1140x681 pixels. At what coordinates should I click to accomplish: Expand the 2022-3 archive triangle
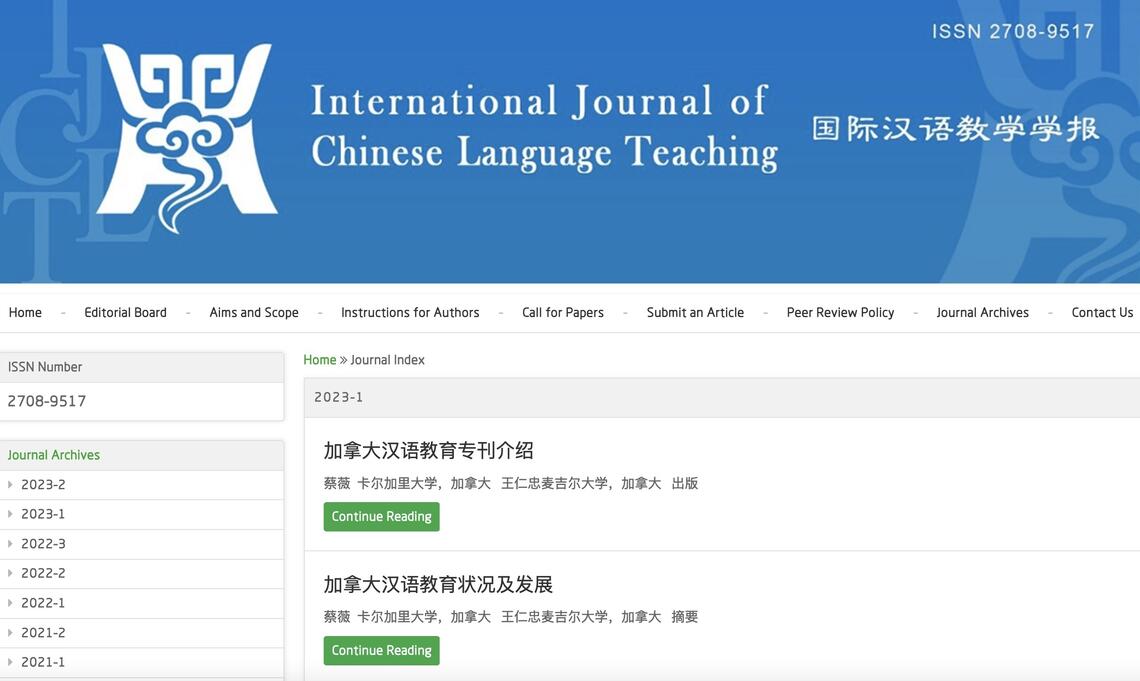click(10, 544)
